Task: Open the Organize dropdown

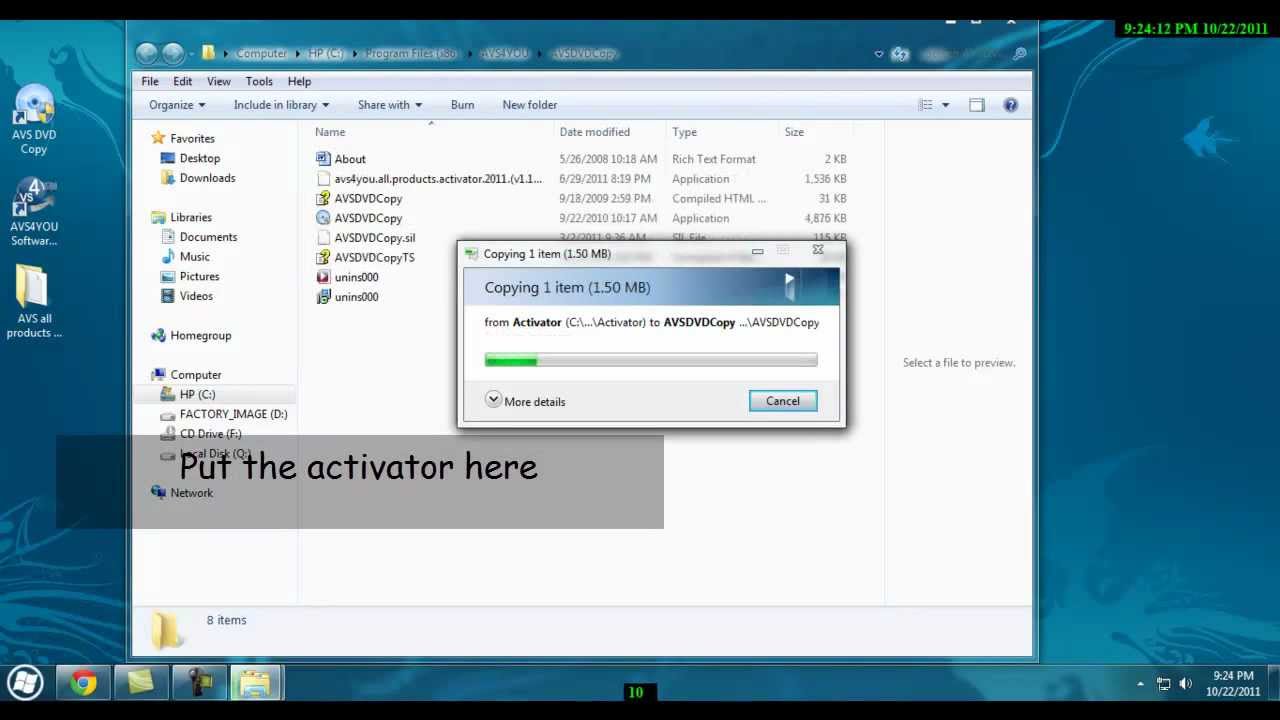Action: (x=177, y=105)
